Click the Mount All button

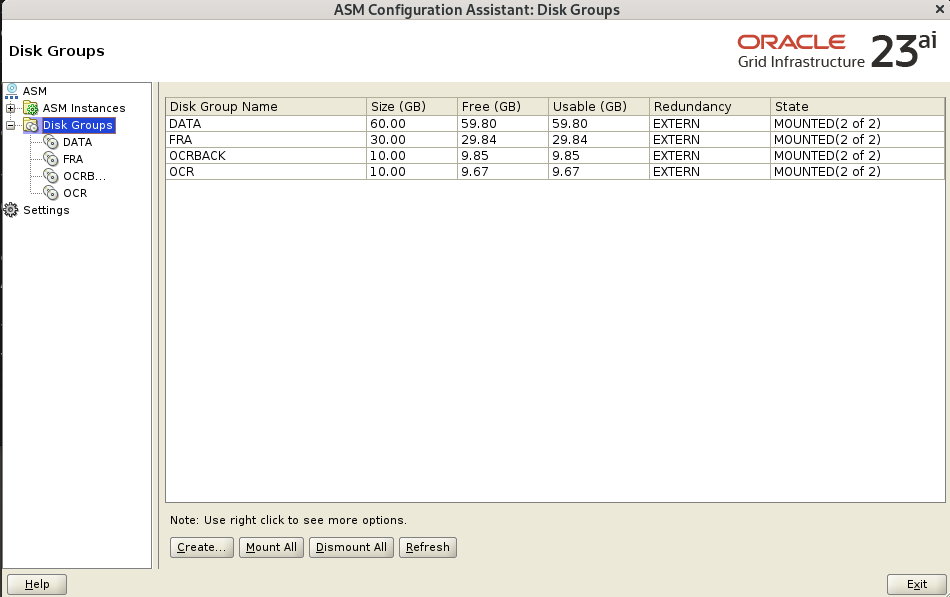point(271,547)
